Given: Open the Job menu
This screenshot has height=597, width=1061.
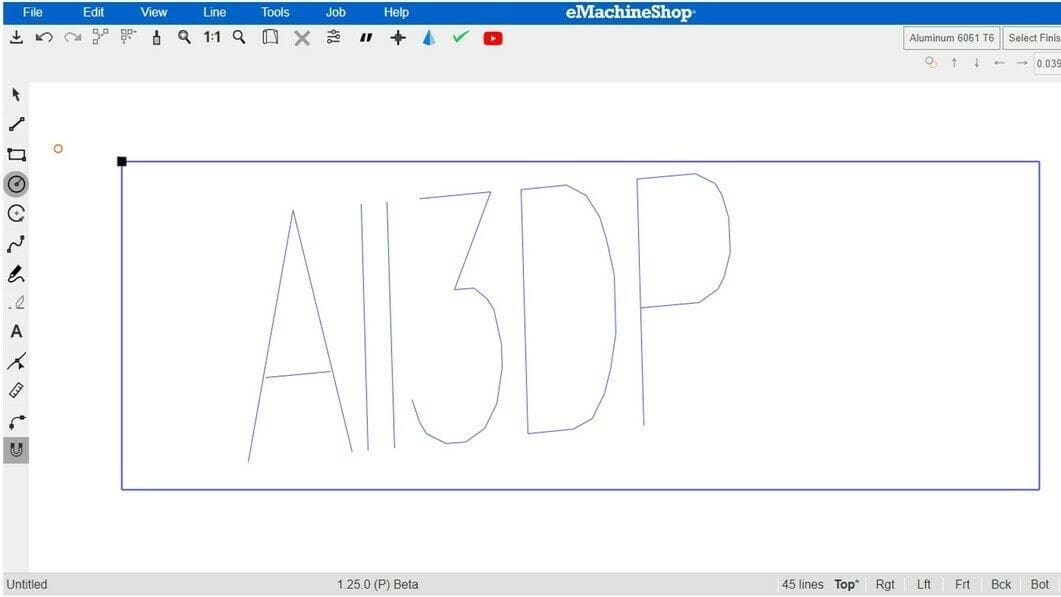Looking at the screenshot, I should [x=336, y=12].
